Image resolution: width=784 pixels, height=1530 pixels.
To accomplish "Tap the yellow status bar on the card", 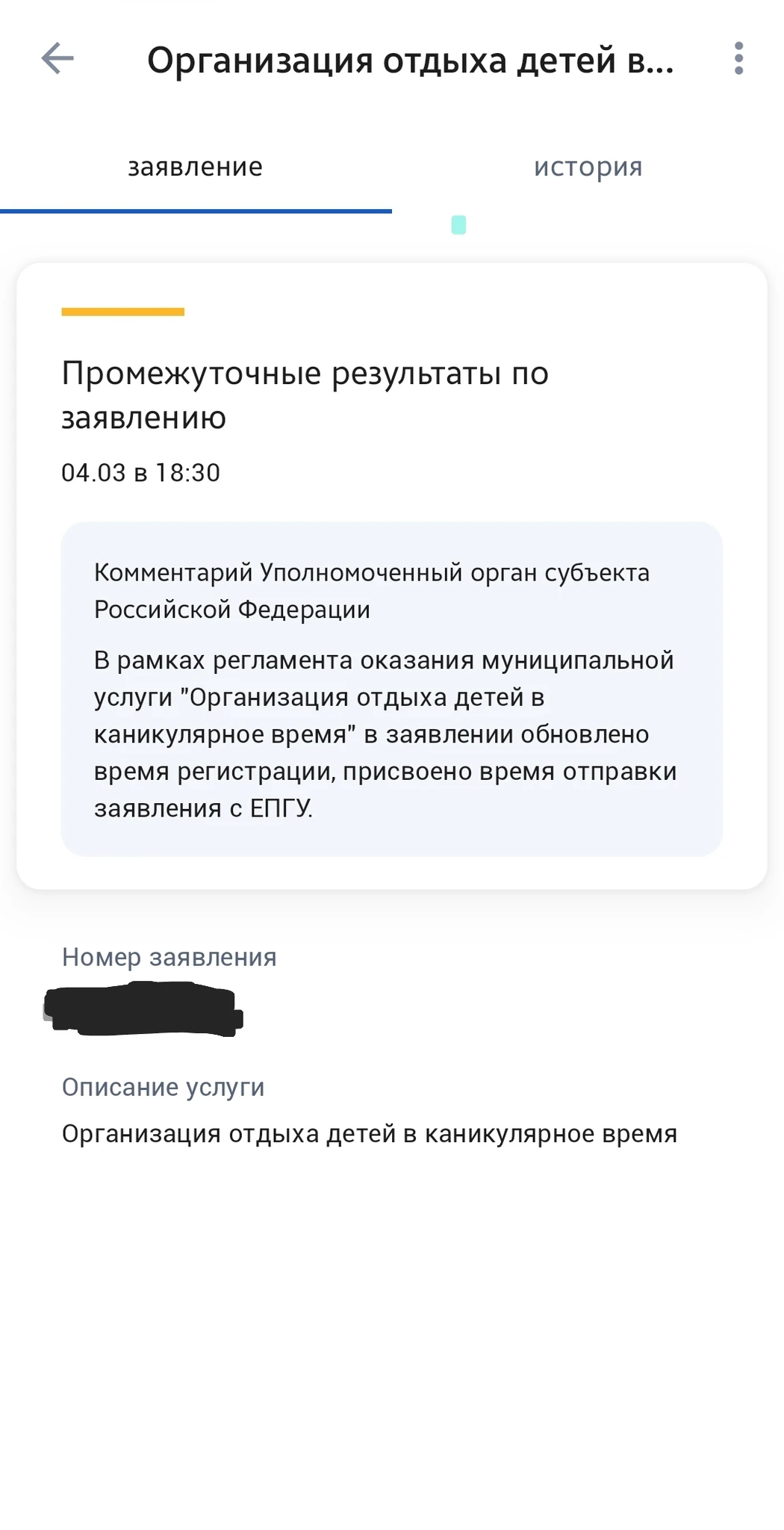I will click(122, 312).
